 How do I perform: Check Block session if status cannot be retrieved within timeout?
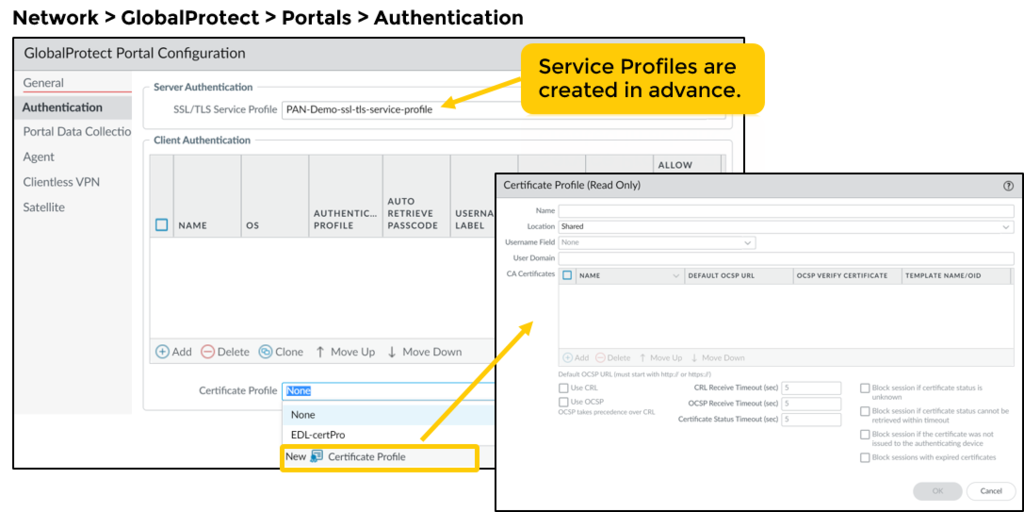pyautogui.click(x=865, y=411)
